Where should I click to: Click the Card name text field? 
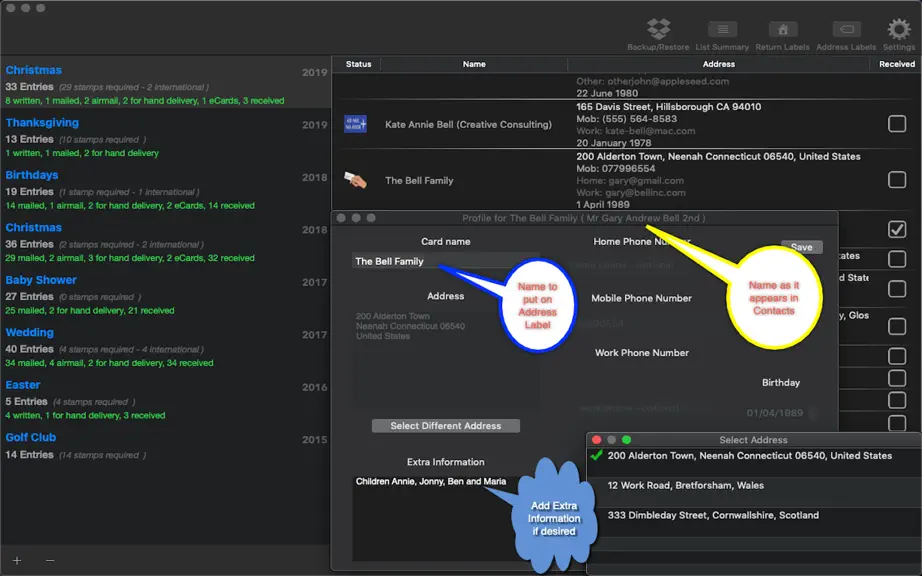point(445,261)
